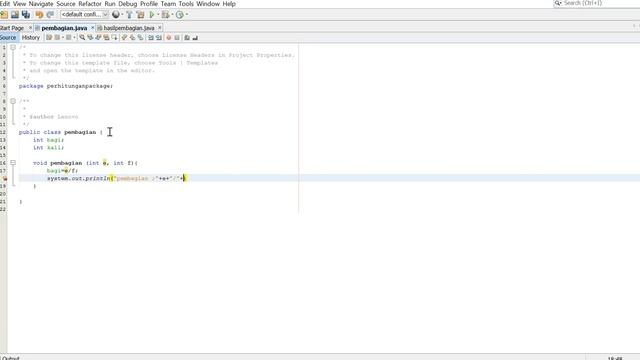The image size is (640, 360).
Task: Open dropdown arrow beside Profile Project icon
Action: 187,15
